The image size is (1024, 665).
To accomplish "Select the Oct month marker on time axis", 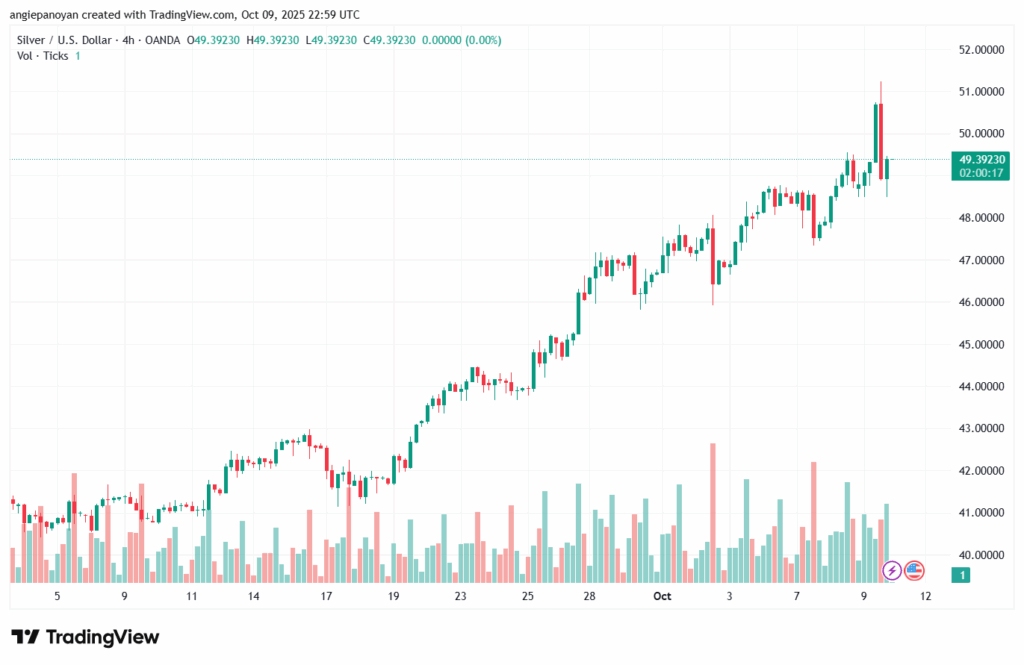I will [x=661, y=596].
